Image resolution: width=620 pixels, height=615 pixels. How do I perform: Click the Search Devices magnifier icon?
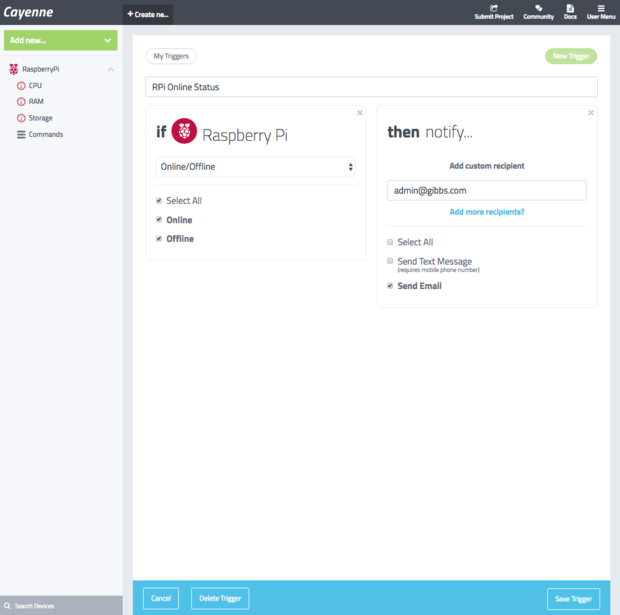coord(7,606)
